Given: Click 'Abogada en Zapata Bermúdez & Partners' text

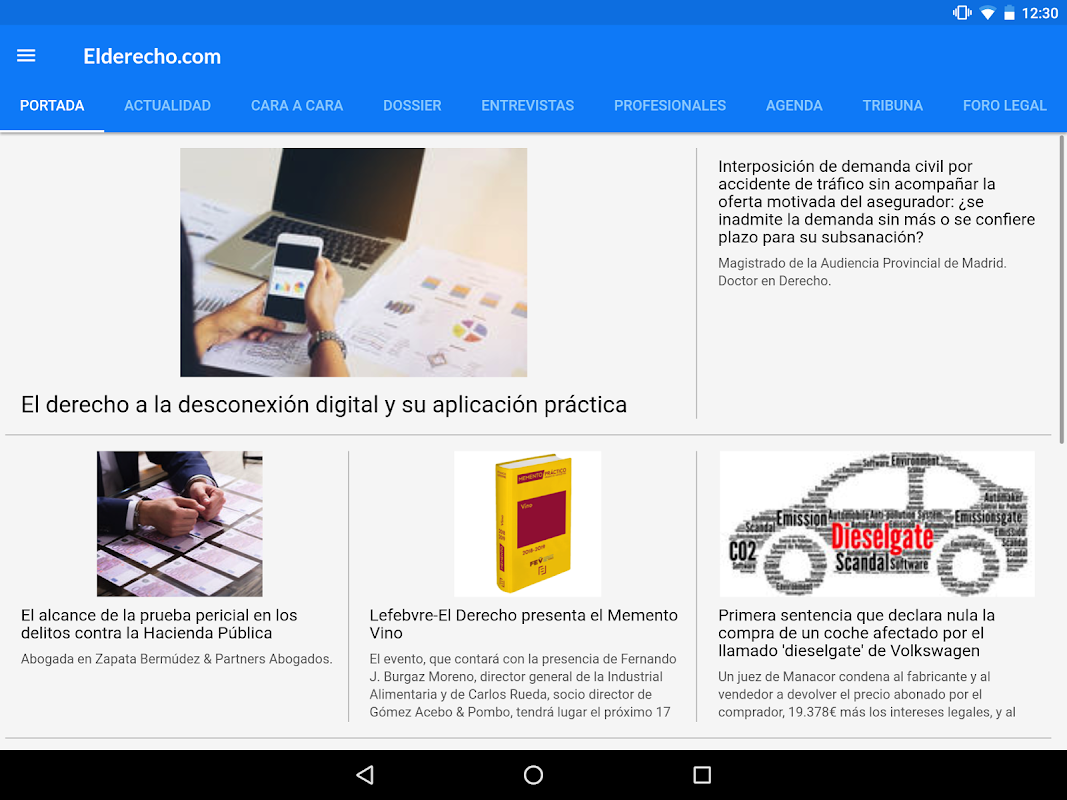Looking at the screenshot, I should point(176,659).
